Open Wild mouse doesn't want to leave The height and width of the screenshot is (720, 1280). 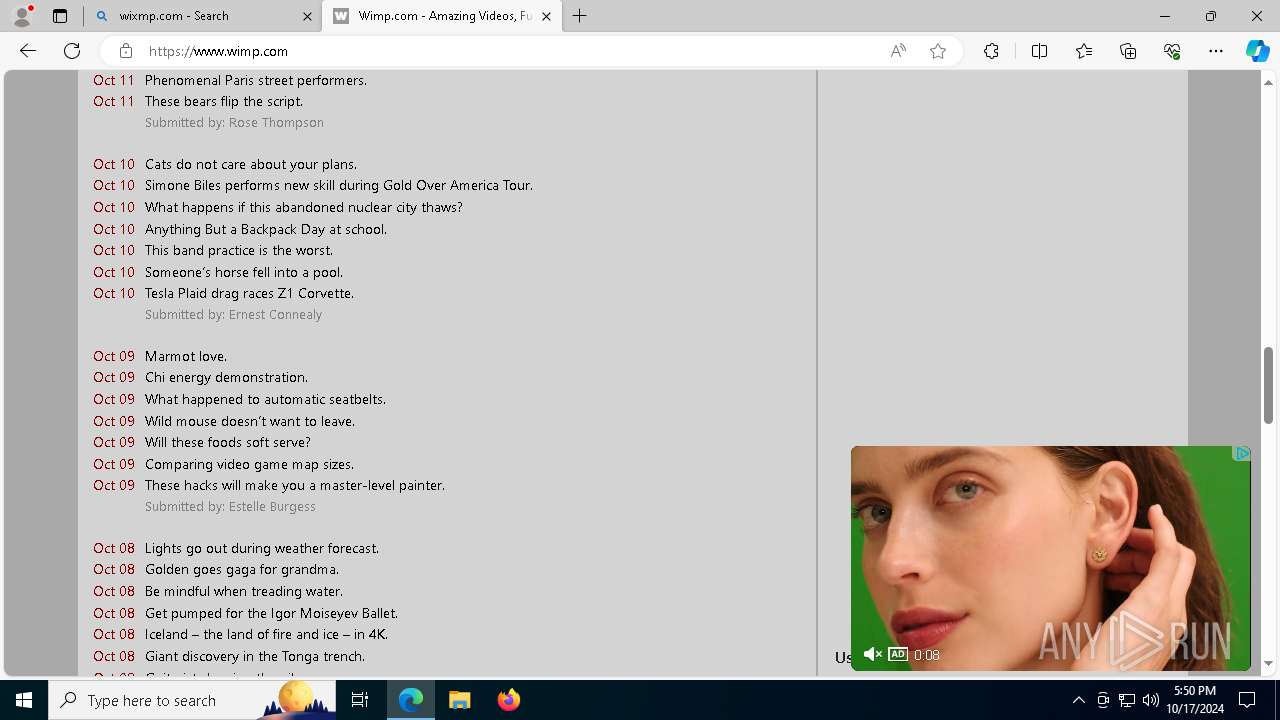(x=250, y=421)
